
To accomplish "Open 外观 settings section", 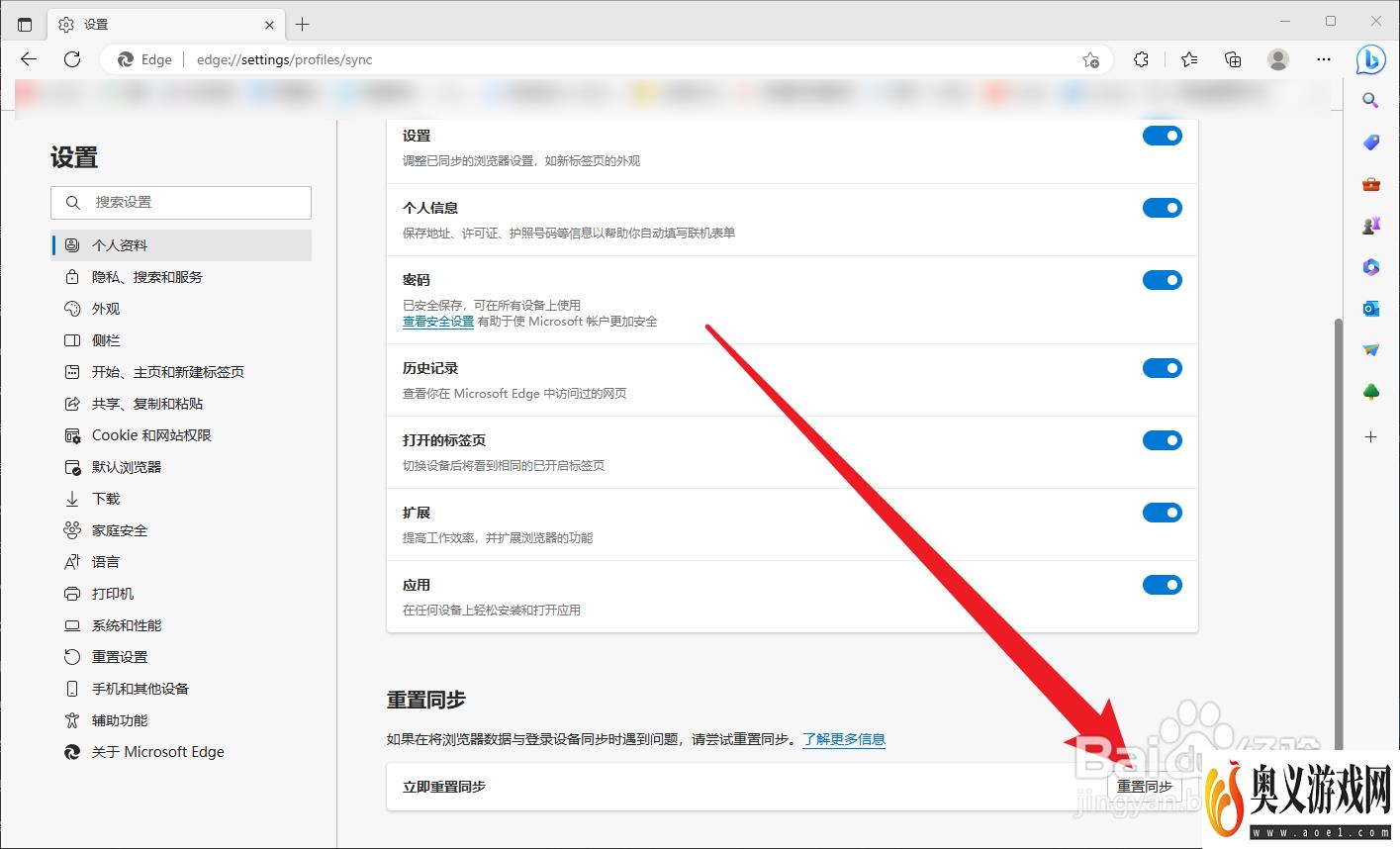I will tap(181, 309).
